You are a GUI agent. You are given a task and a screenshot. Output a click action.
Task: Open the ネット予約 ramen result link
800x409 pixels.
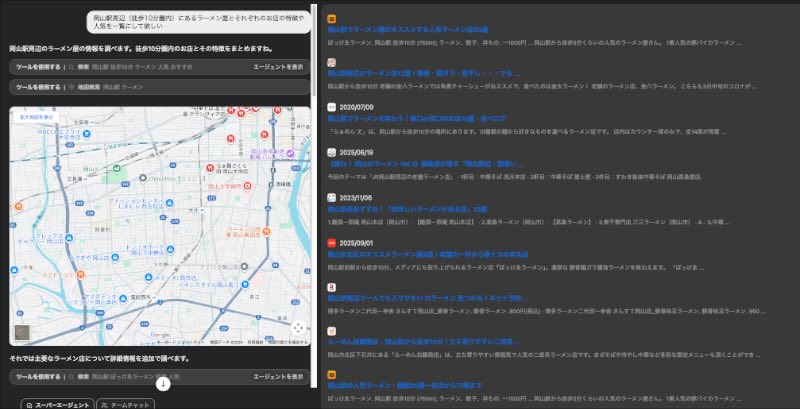pos(428,298)
